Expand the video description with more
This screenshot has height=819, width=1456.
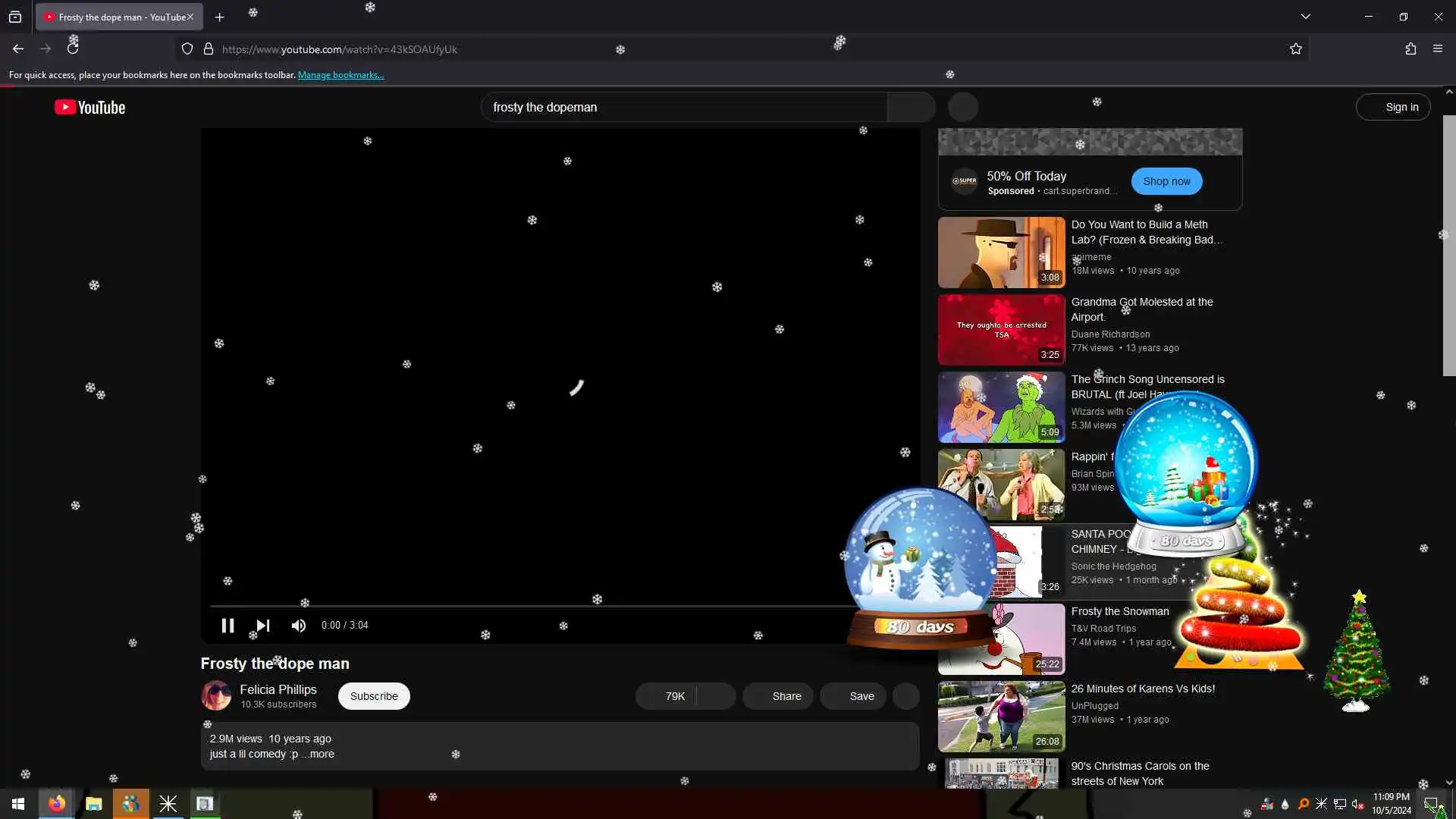[321, 754]
